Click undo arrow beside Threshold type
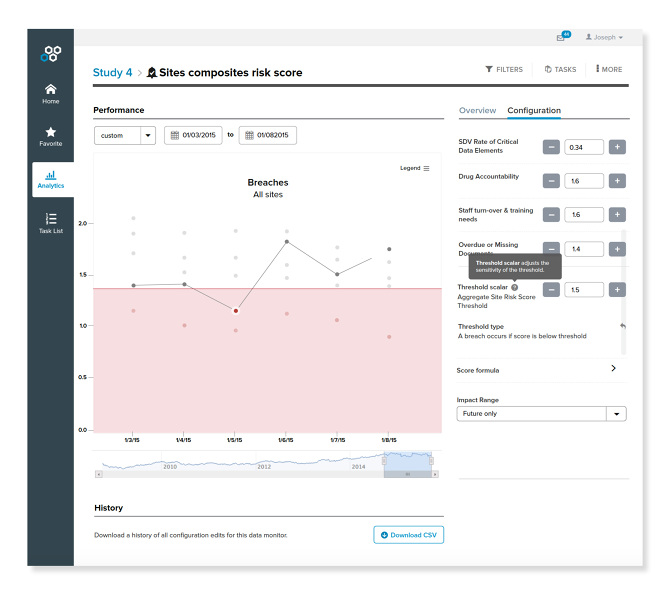 [x=623, y=326]
